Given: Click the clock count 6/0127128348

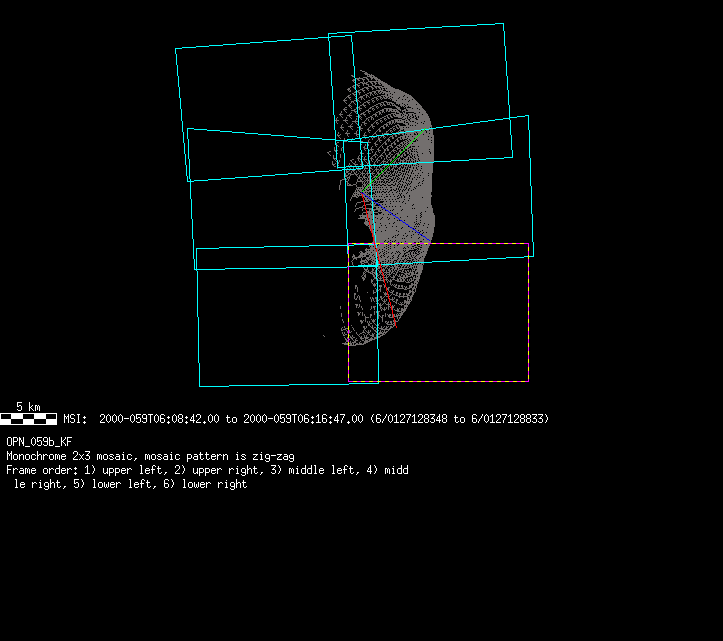Looking at the screenshot, I should pos(411,419).
